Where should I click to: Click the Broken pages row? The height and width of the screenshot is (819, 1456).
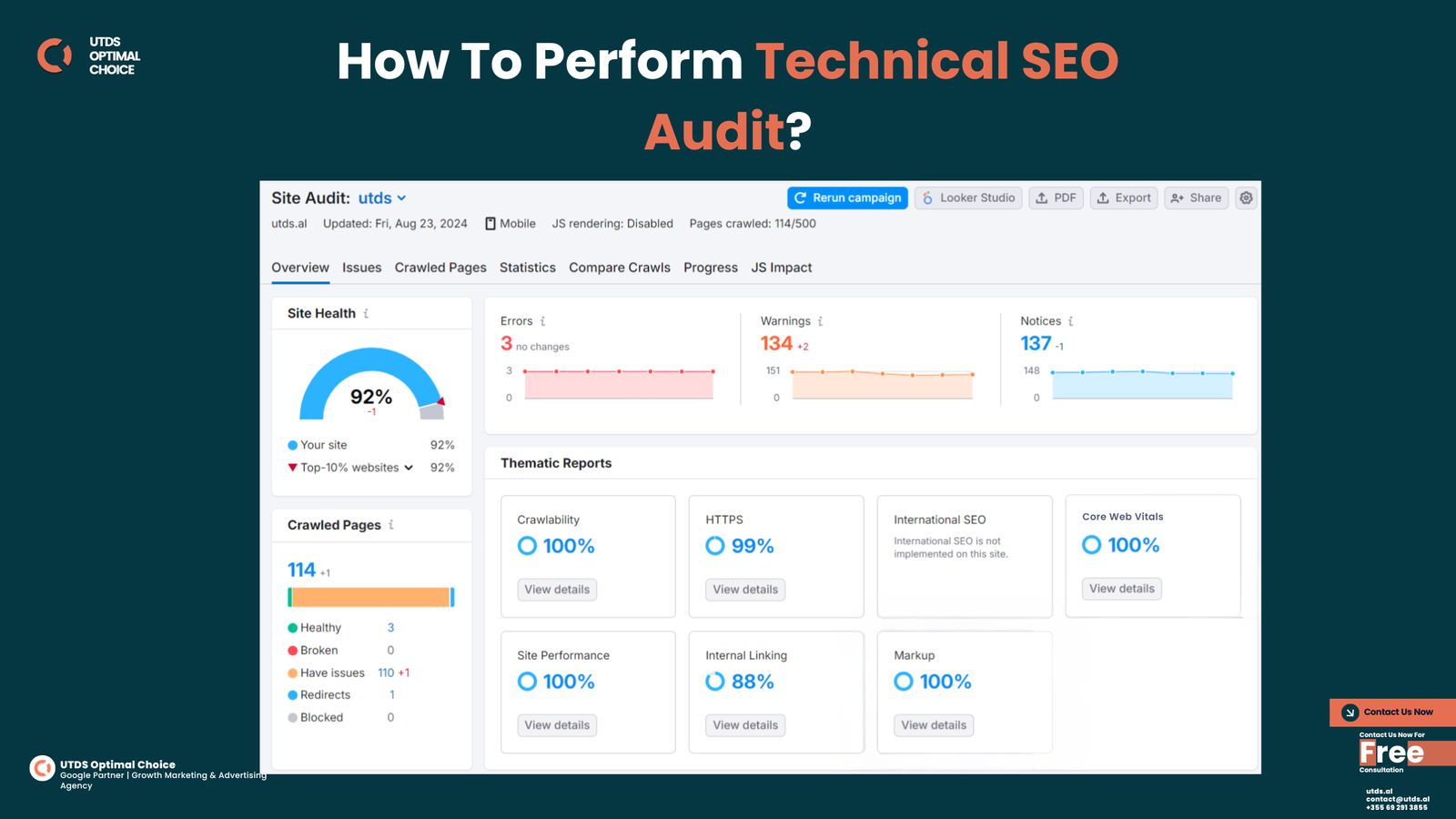pyautogui.click(x=341, y=651)
